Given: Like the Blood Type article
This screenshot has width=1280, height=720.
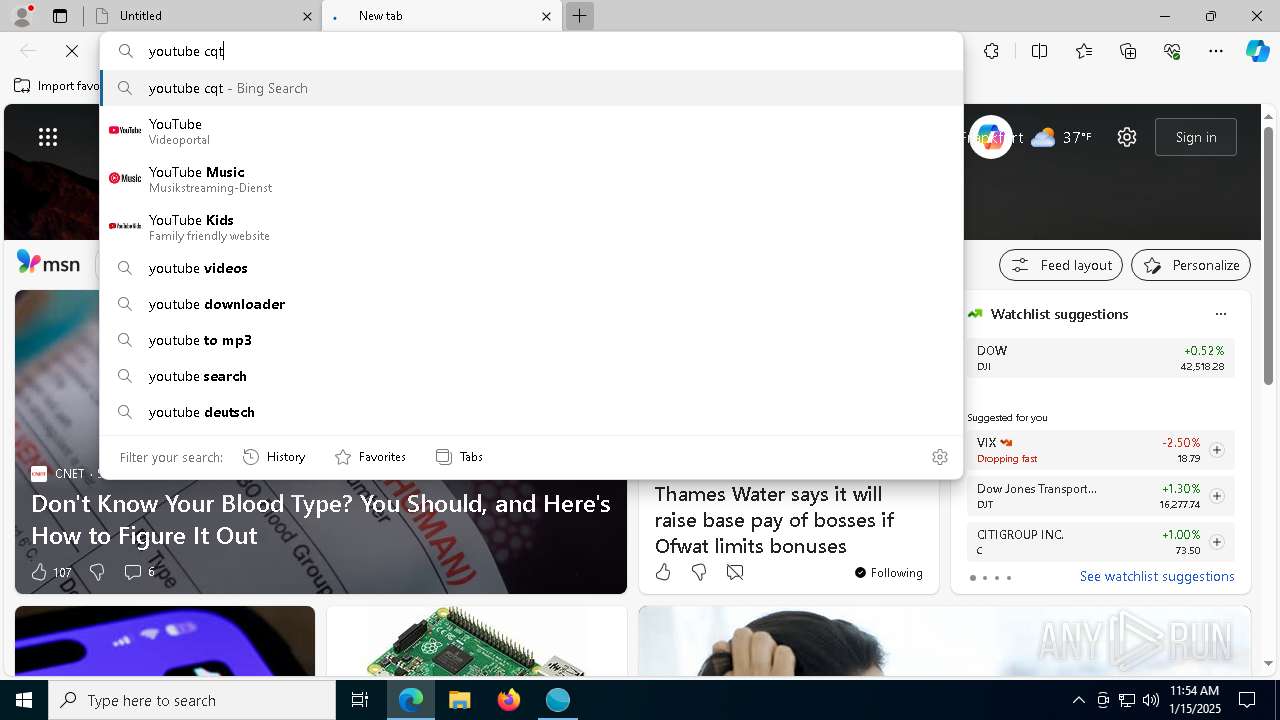Looking at the screenshot, I should (x=39, y=572).
